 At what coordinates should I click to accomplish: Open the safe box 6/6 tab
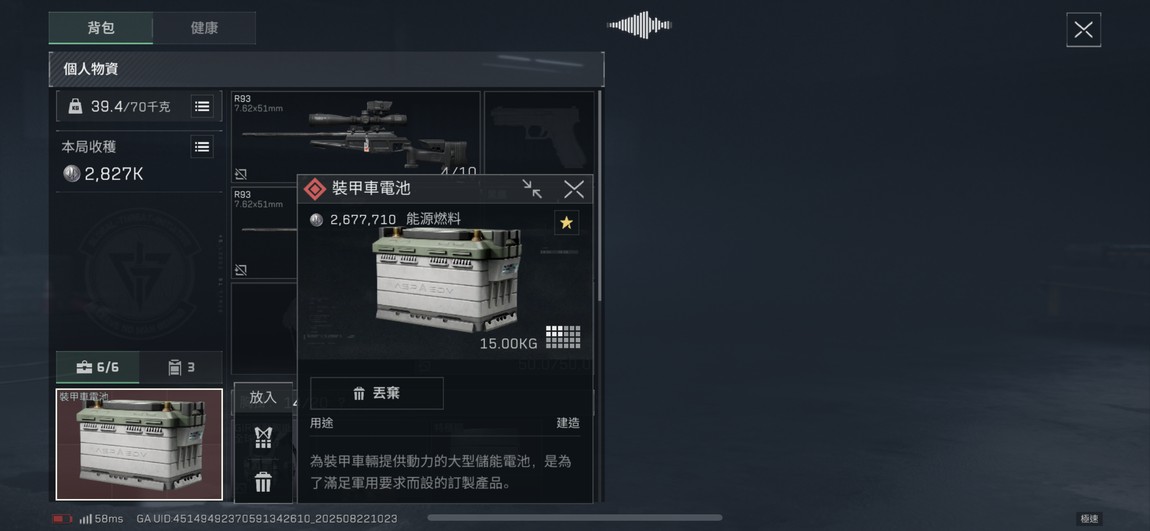tap(98, 367)
